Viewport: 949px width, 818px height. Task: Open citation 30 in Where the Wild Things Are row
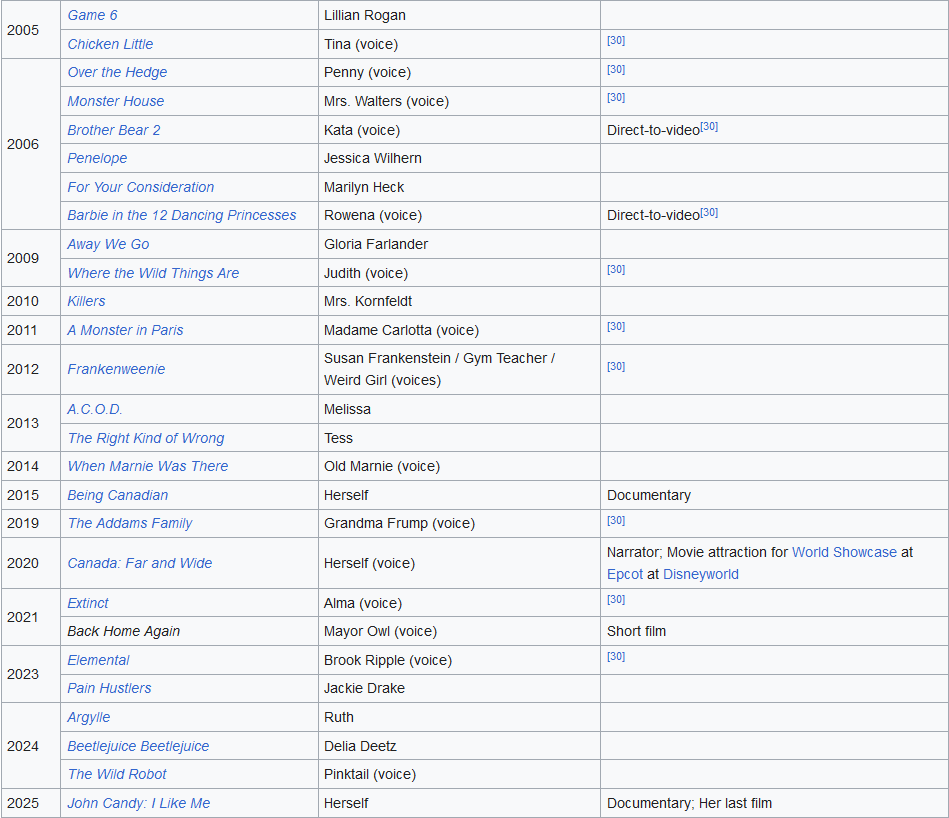616,269
